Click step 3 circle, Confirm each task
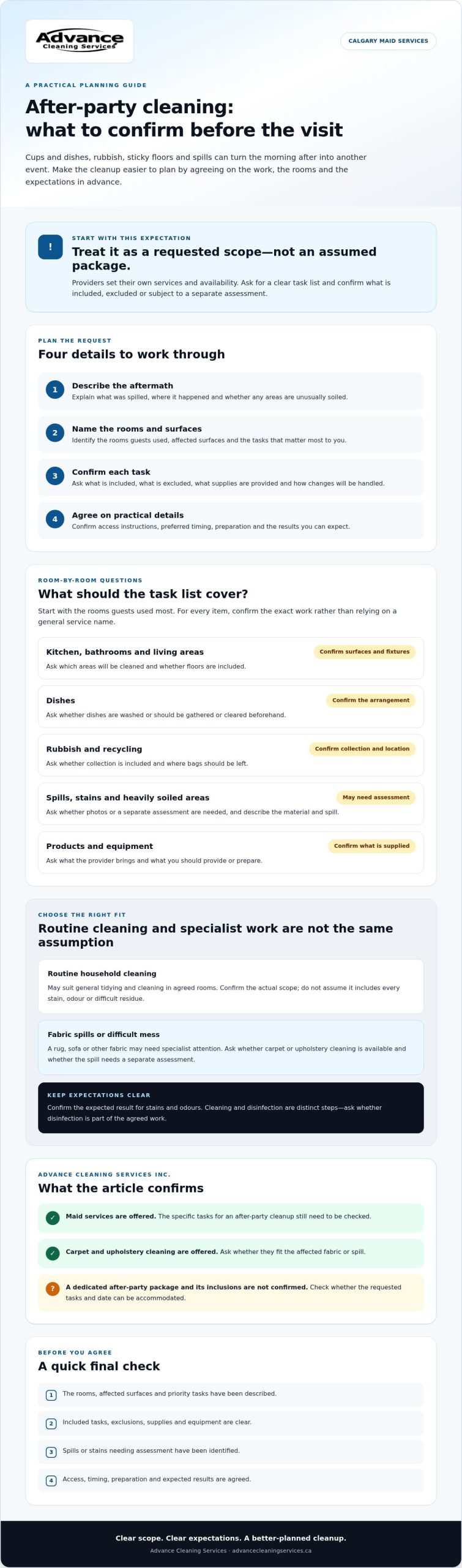The width and height of the screenshot is (462, 1568). (55, 476)
